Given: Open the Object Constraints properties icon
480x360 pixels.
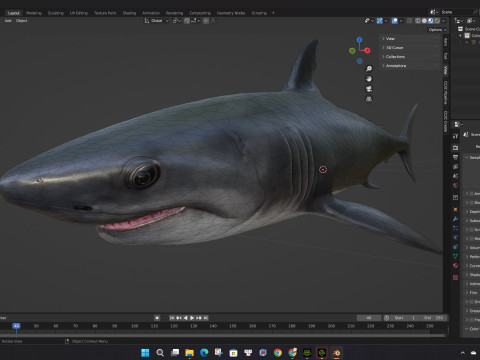Looking at the screenshot, I should (455, 247).
